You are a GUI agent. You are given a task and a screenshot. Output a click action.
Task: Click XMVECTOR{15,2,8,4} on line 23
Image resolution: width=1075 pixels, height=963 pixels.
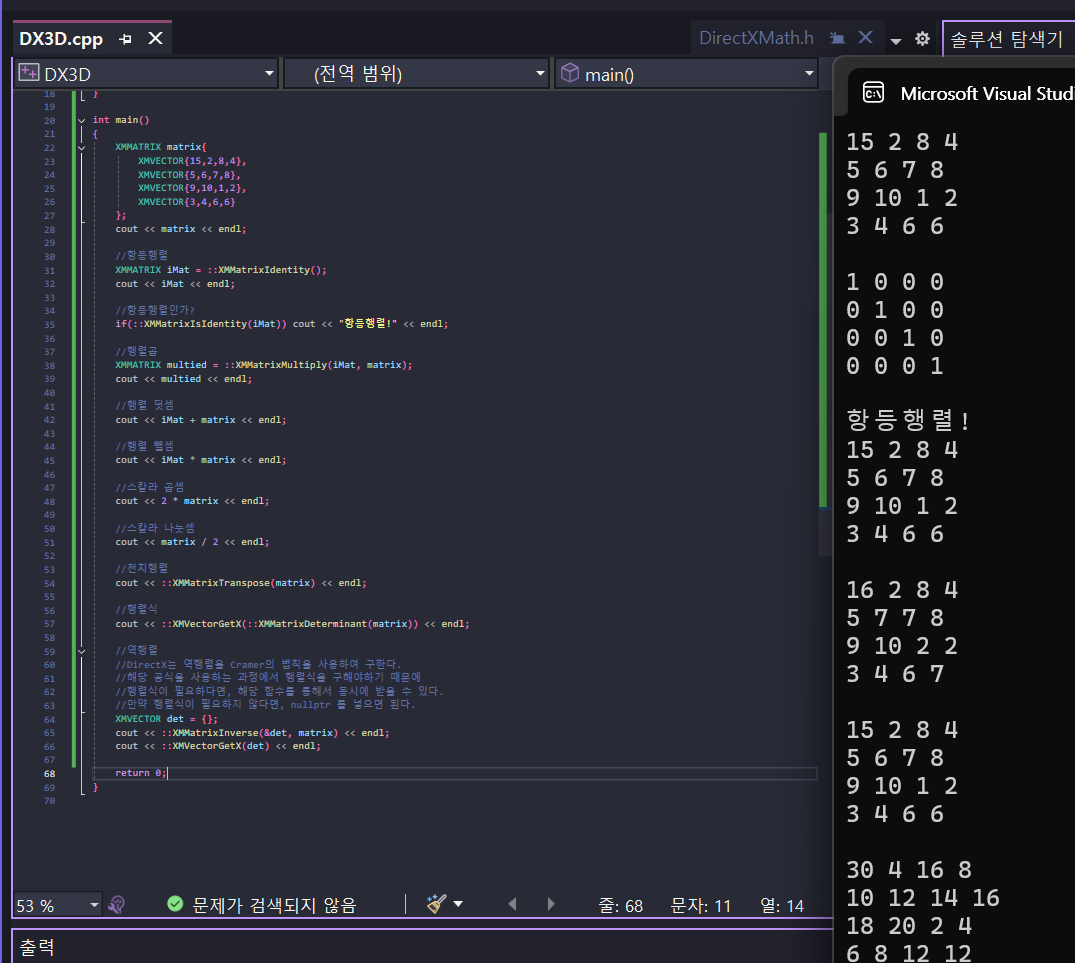pyautogui.click(x=192, y=161)
